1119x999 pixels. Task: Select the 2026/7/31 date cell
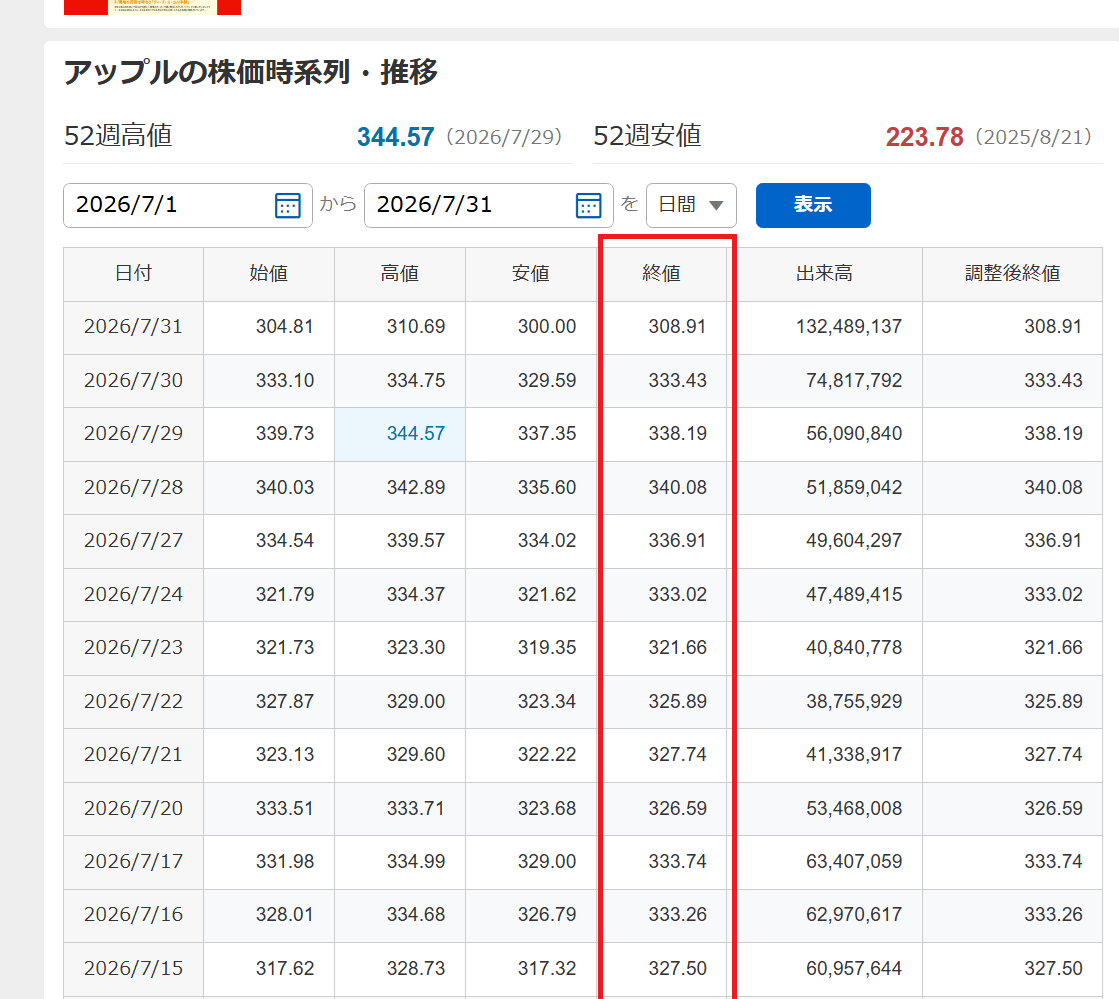(x=133, y=327)
